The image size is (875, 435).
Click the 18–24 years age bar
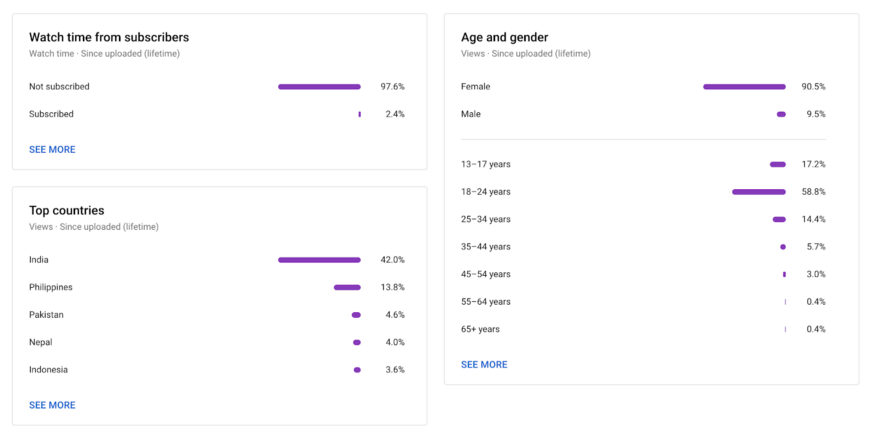pyautogui.click(x=759, y=192)
